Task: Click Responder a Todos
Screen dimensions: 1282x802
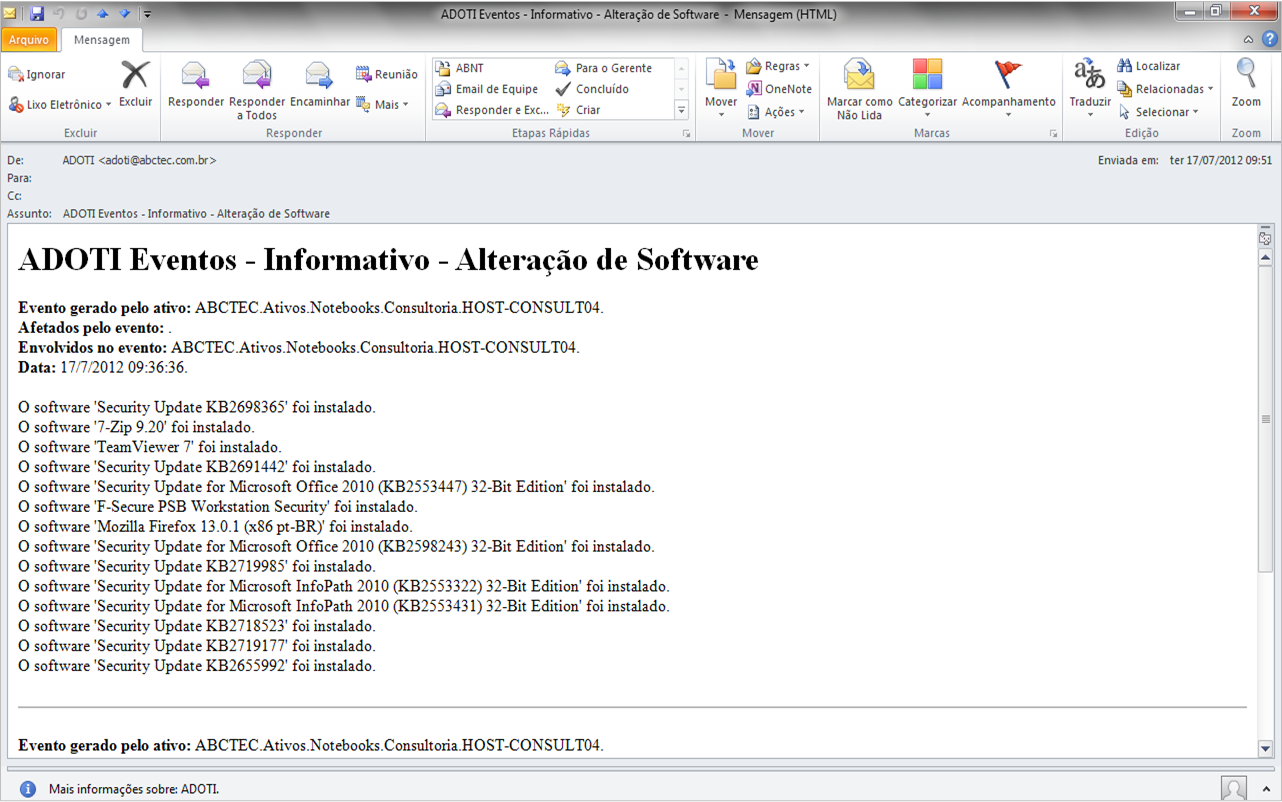Action: pyautogui.click(x=257, y=90)
